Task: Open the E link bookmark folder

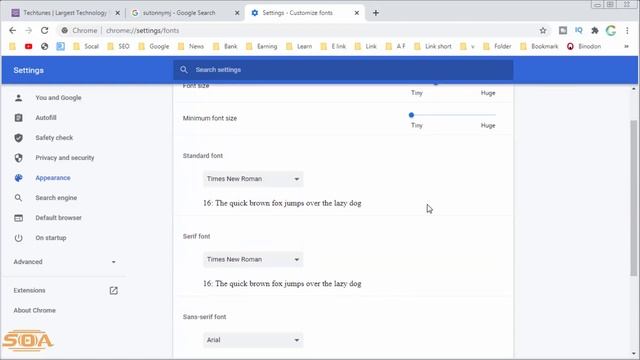Action: pyautogui.click(x=333, y=47)
